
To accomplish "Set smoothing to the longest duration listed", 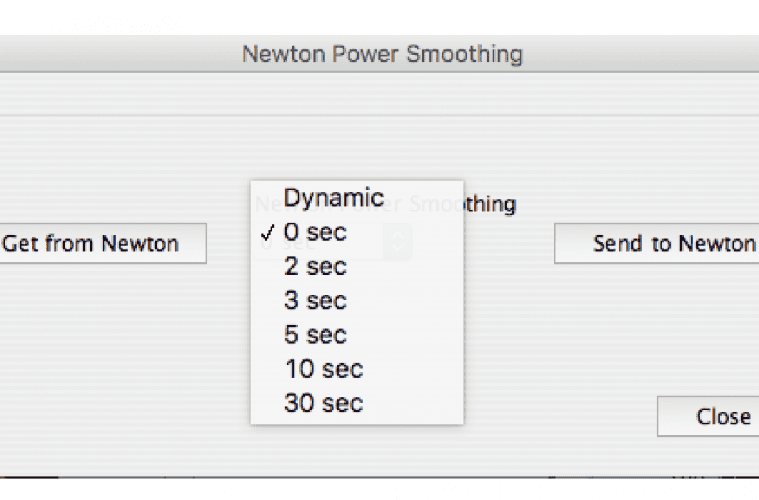I will (323, 403).
